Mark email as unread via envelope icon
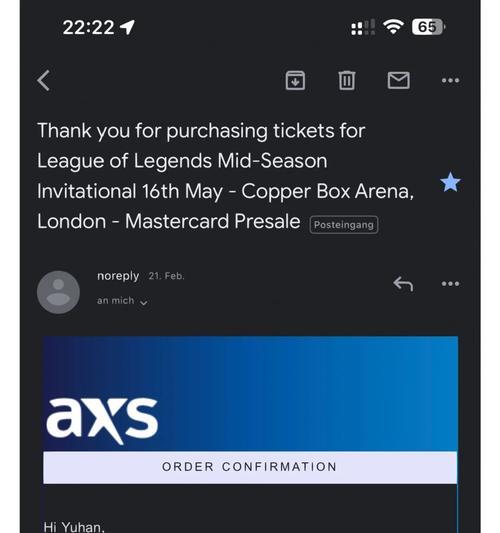Viewport: 500px width, 533px height. tap(398, 80)
